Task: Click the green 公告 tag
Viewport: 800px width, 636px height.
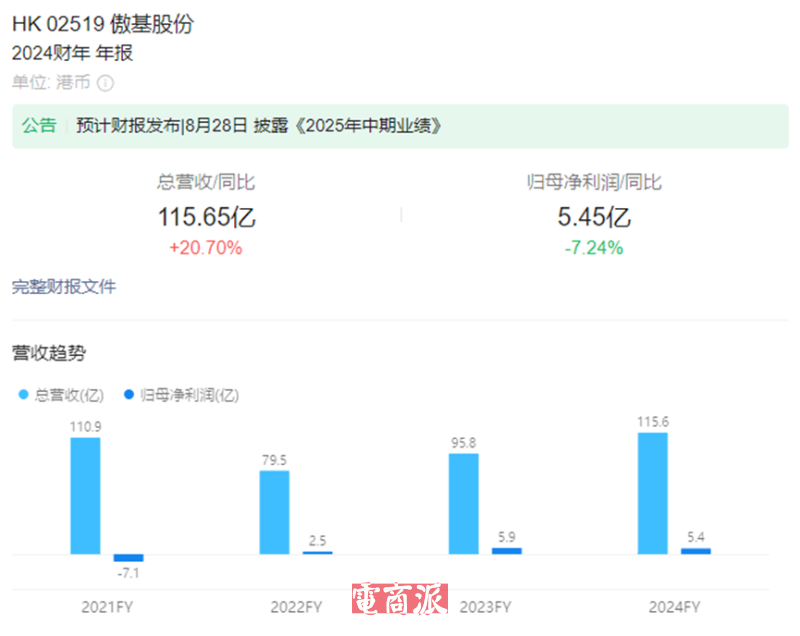Action: (x=40, y=126)
